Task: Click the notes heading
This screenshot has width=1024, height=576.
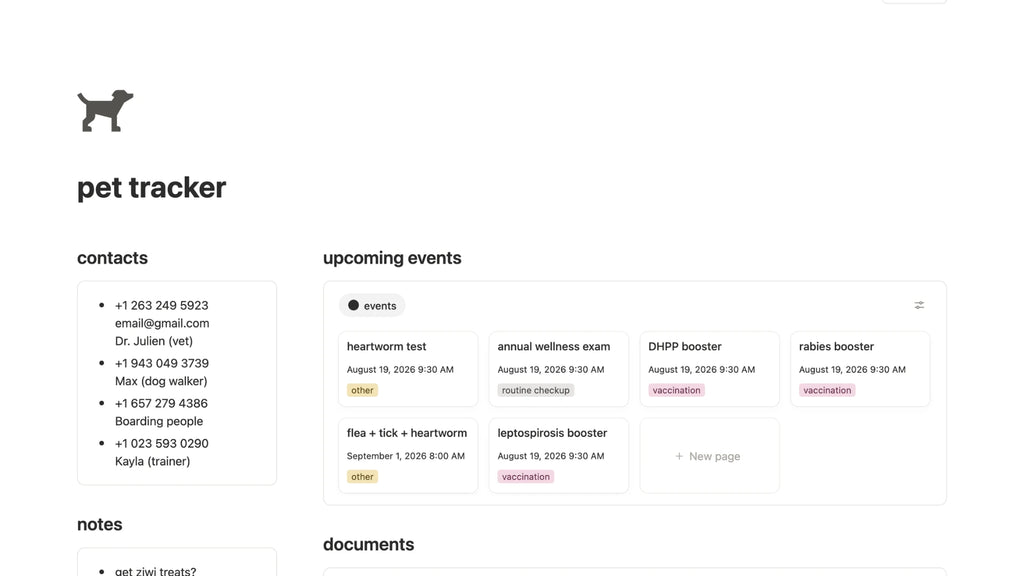Action: click(x=100, y=524)
